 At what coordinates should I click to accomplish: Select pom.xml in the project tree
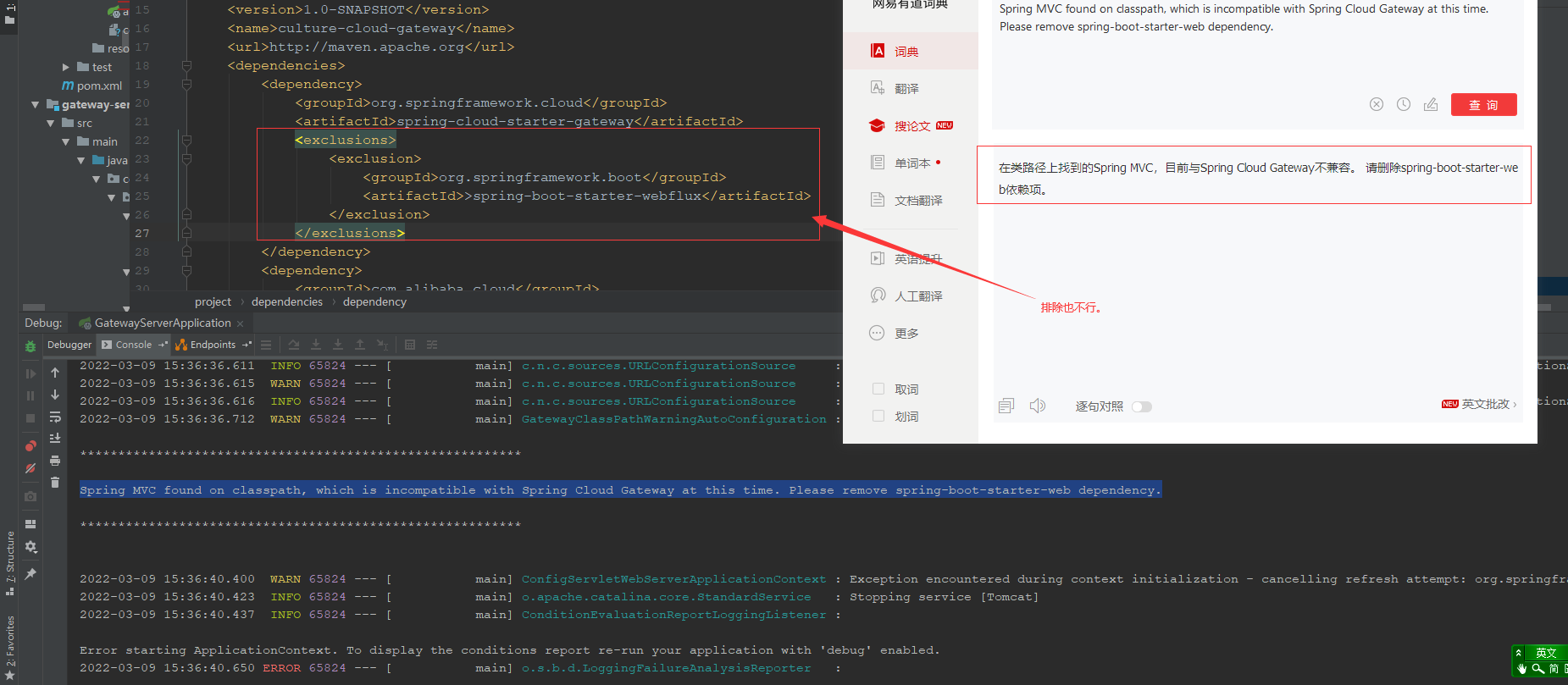pyautogui.click(x=91, y=86)
